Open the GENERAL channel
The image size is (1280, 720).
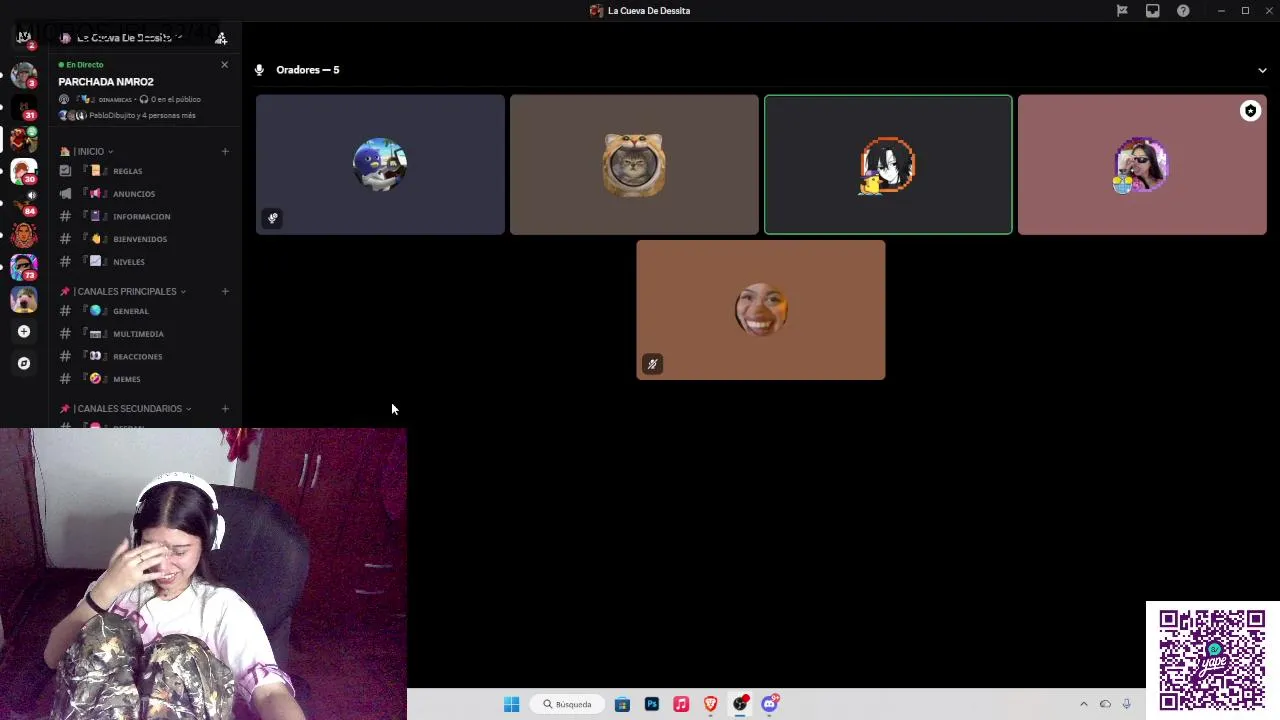(x=145, y=311)
